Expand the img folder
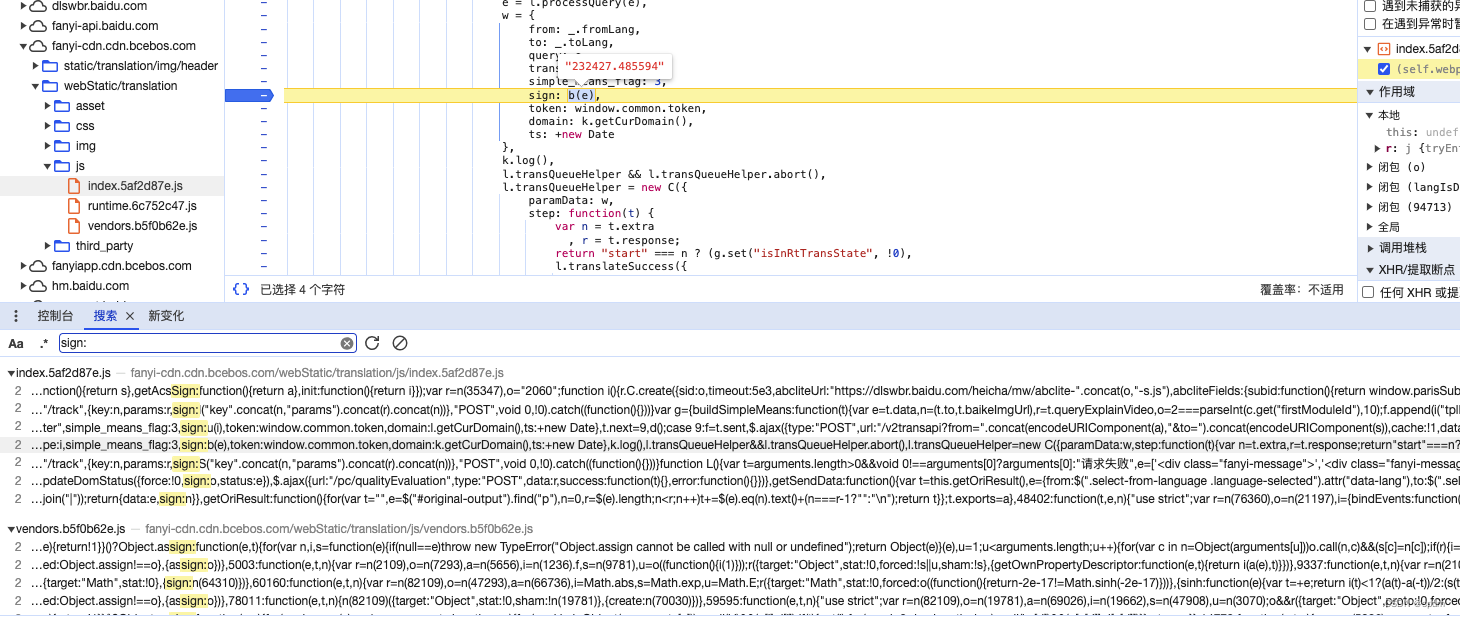 tap(48, 146)
